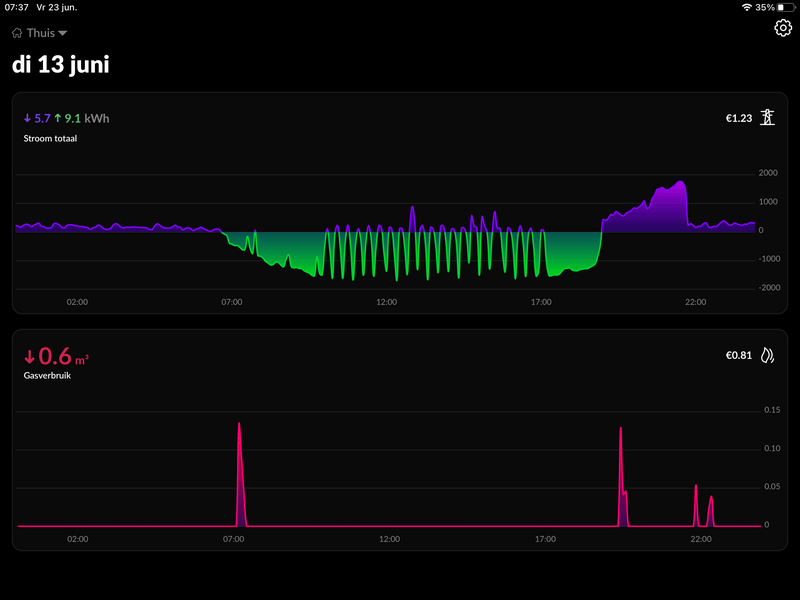The height and width of the screenshot is (600, 800).
Task: Tap the house icon beside Thuis
Action: (x=17, y=33)
